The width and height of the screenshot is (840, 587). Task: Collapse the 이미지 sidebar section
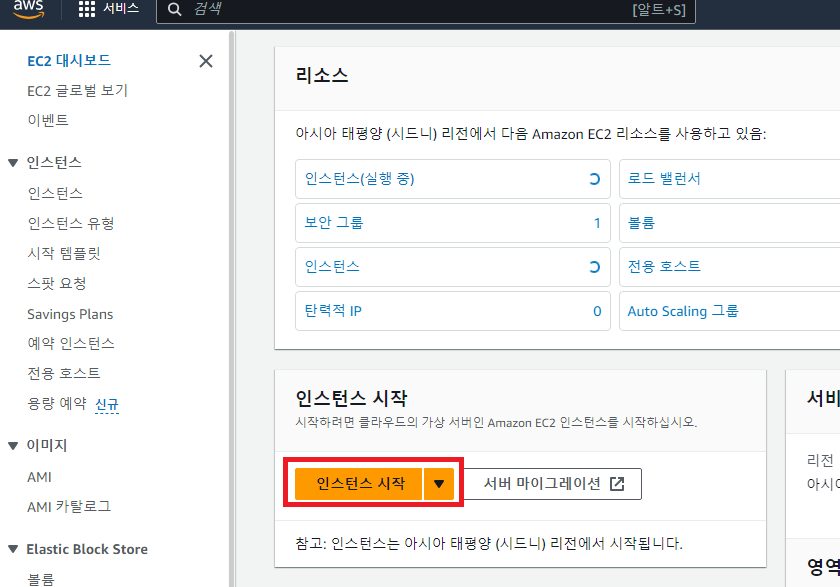coord(13,445)
